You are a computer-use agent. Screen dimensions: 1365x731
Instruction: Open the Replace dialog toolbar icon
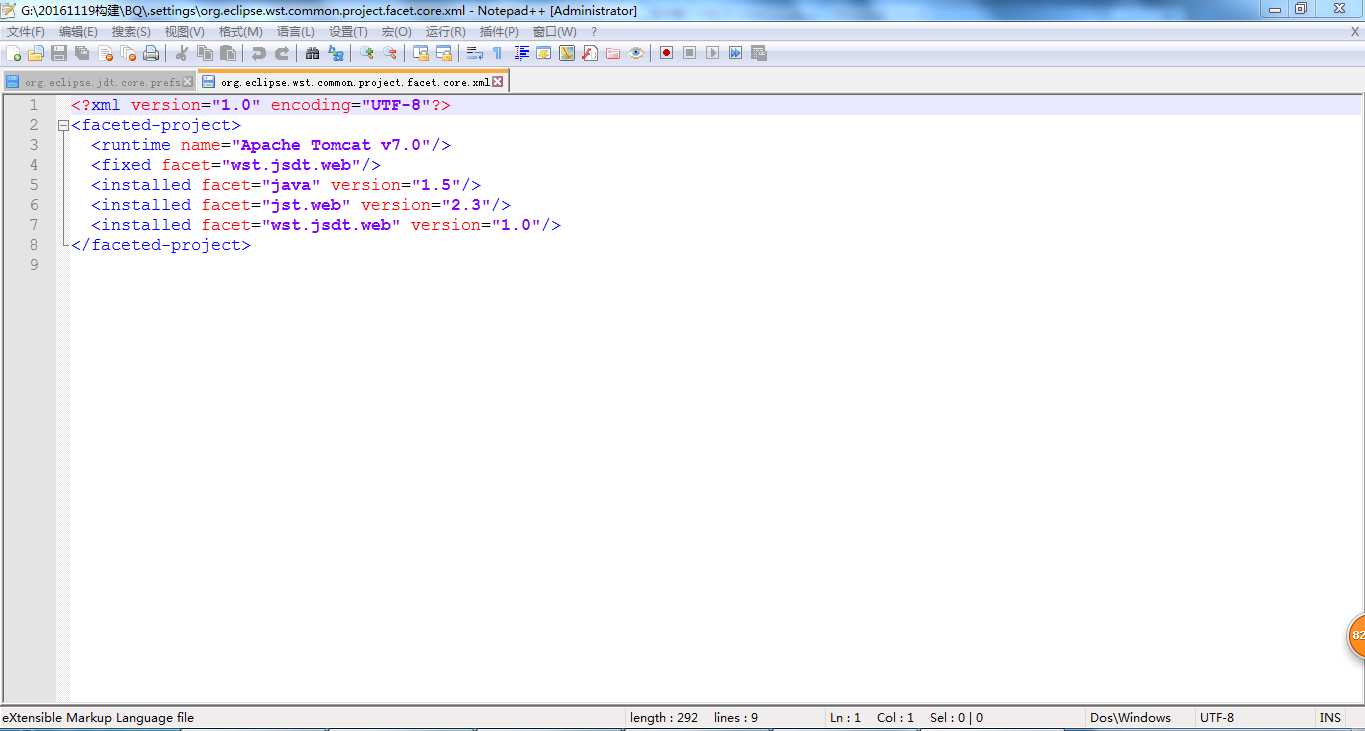pyautogui.click(x=336, y=53)
